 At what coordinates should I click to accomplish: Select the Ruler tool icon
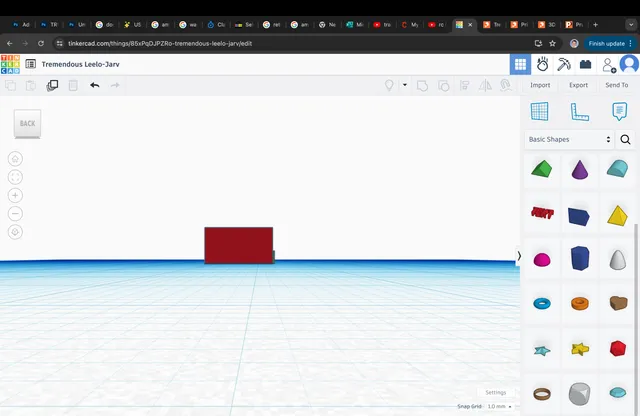pyautogui.click(x=579, y=112)
